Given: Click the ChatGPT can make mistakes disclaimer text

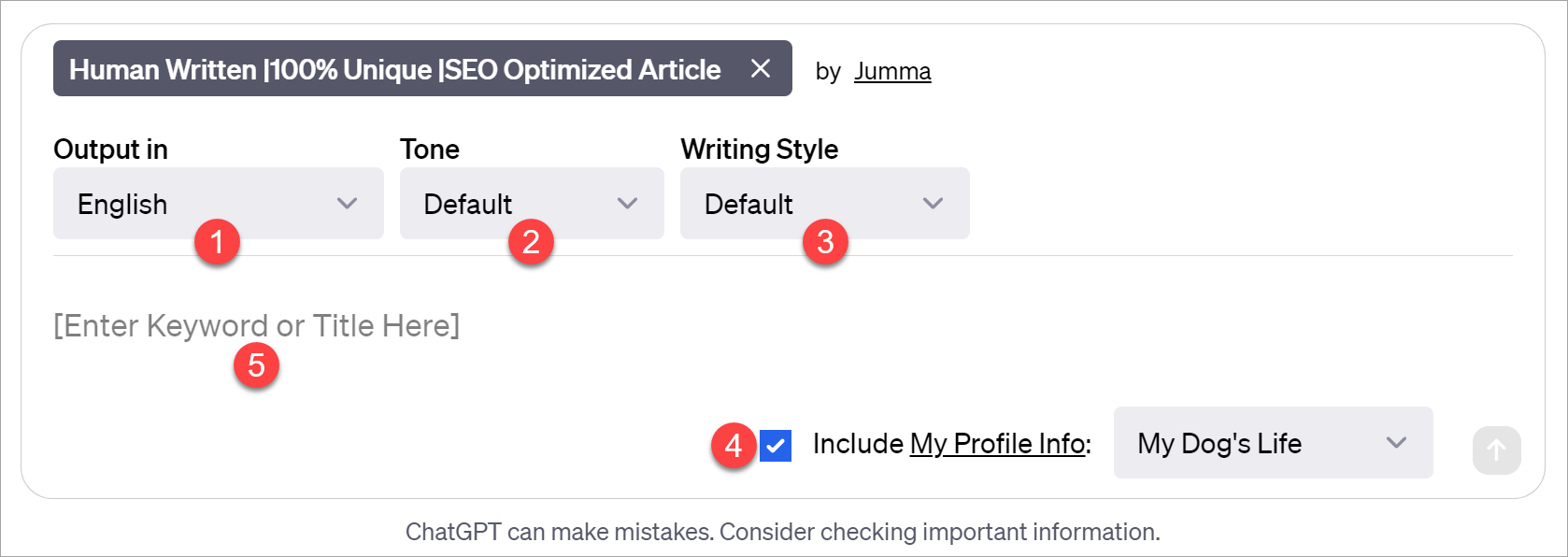Looking at the screenshot, I should (782, 532).
